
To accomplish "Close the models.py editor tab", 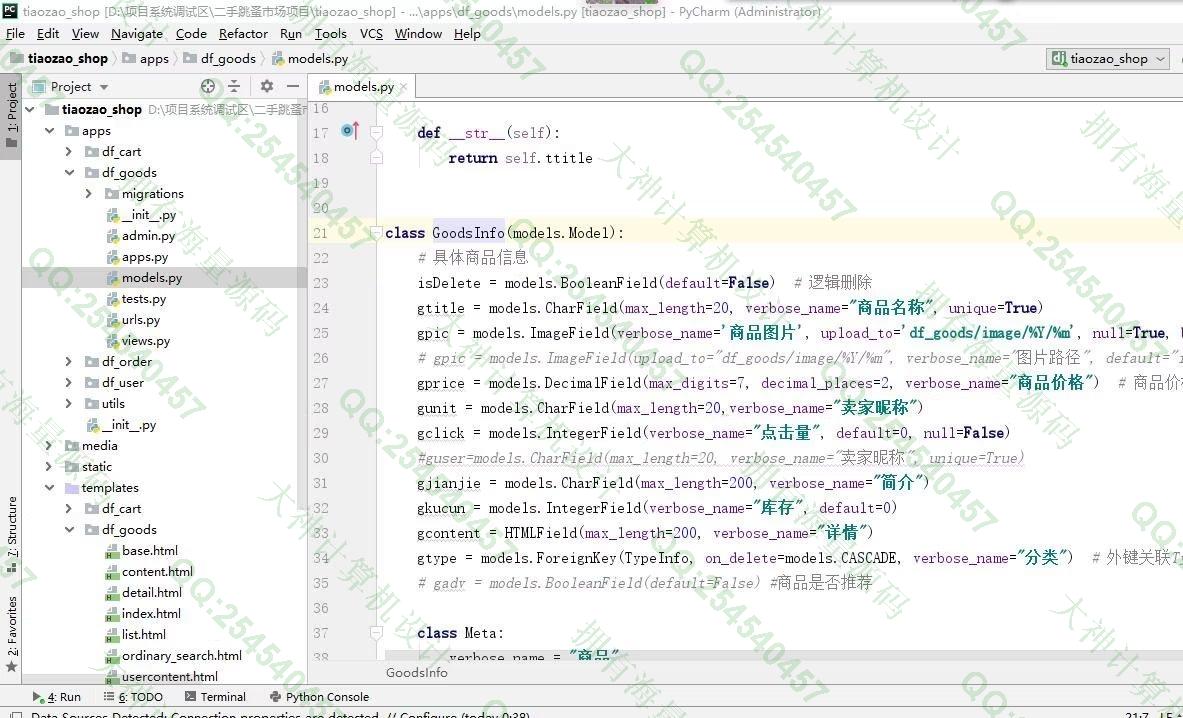I will pos(404,87).
